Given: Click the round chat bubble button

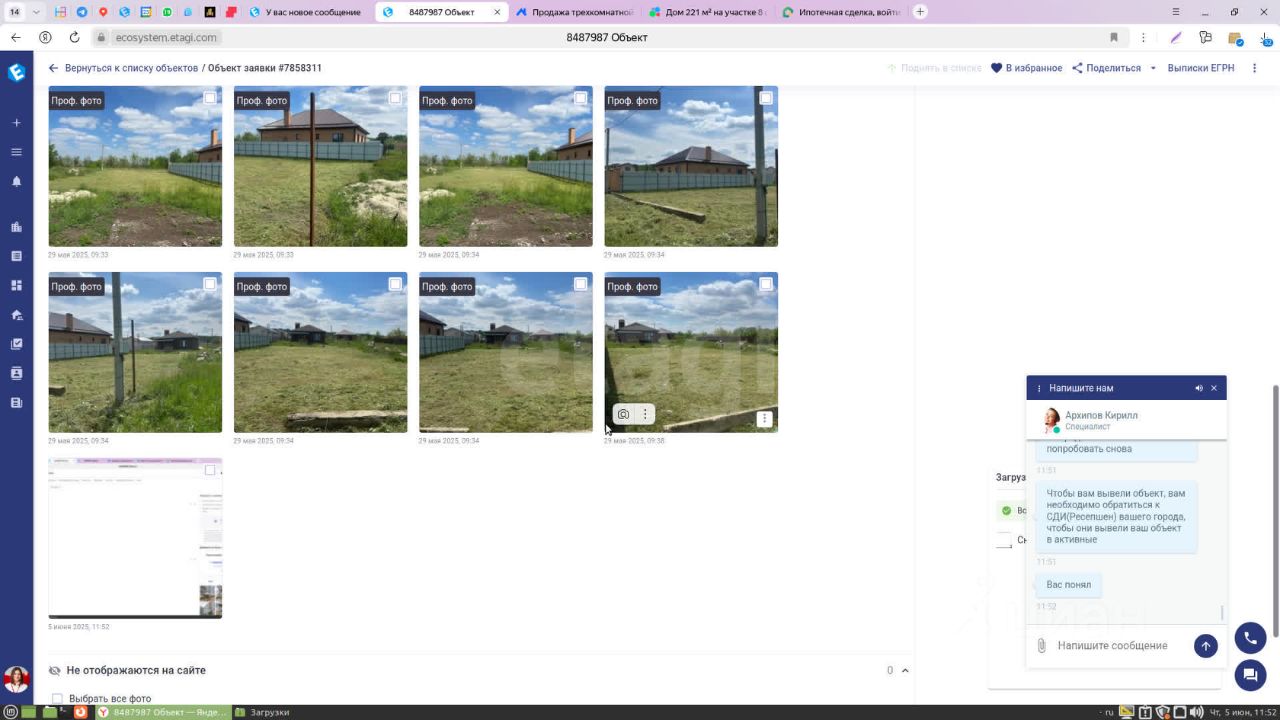Looking at the screenshot, I should pyautogui.click(x=1251, y=676).
